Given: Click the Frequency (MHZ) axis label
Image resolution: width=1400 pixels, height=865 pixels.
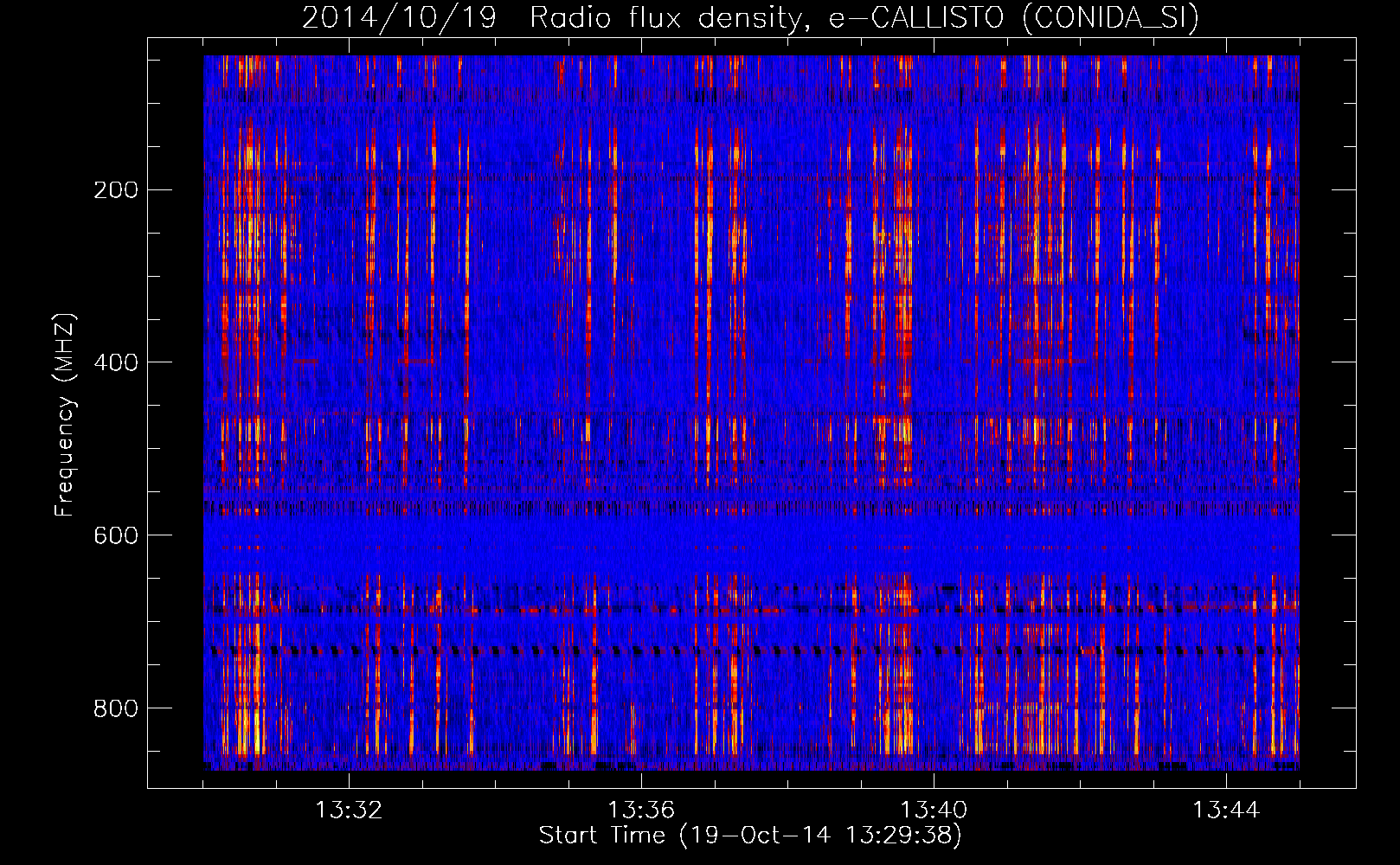Looking at the screenshot, I should coord(65,415).
